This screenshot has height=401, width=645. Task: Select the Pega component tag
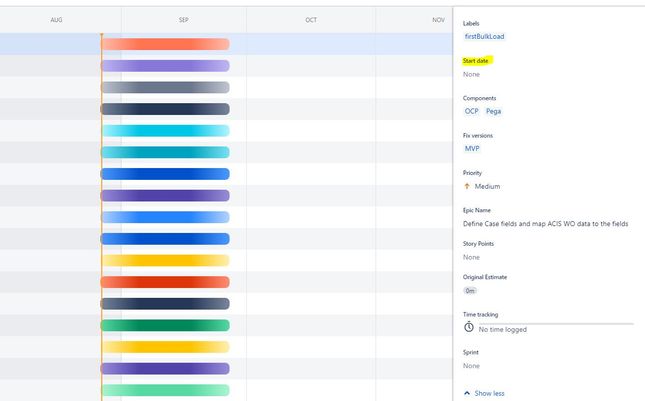493,111
